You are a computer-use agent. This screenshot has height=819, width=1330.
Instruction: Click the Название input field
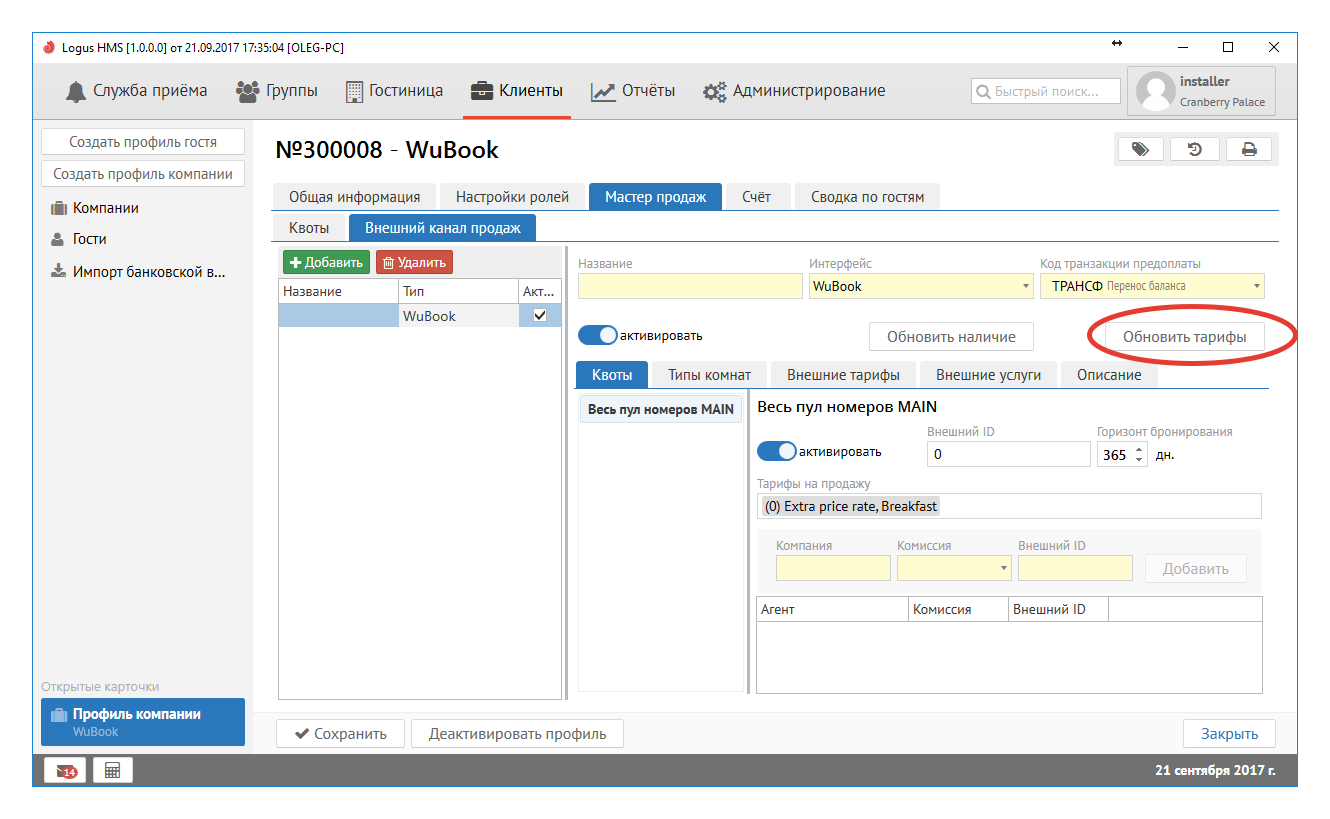pos(688,286)
